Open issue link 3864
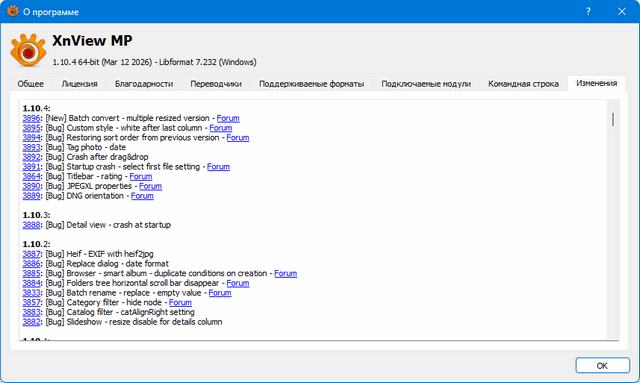 coord(31,176)
